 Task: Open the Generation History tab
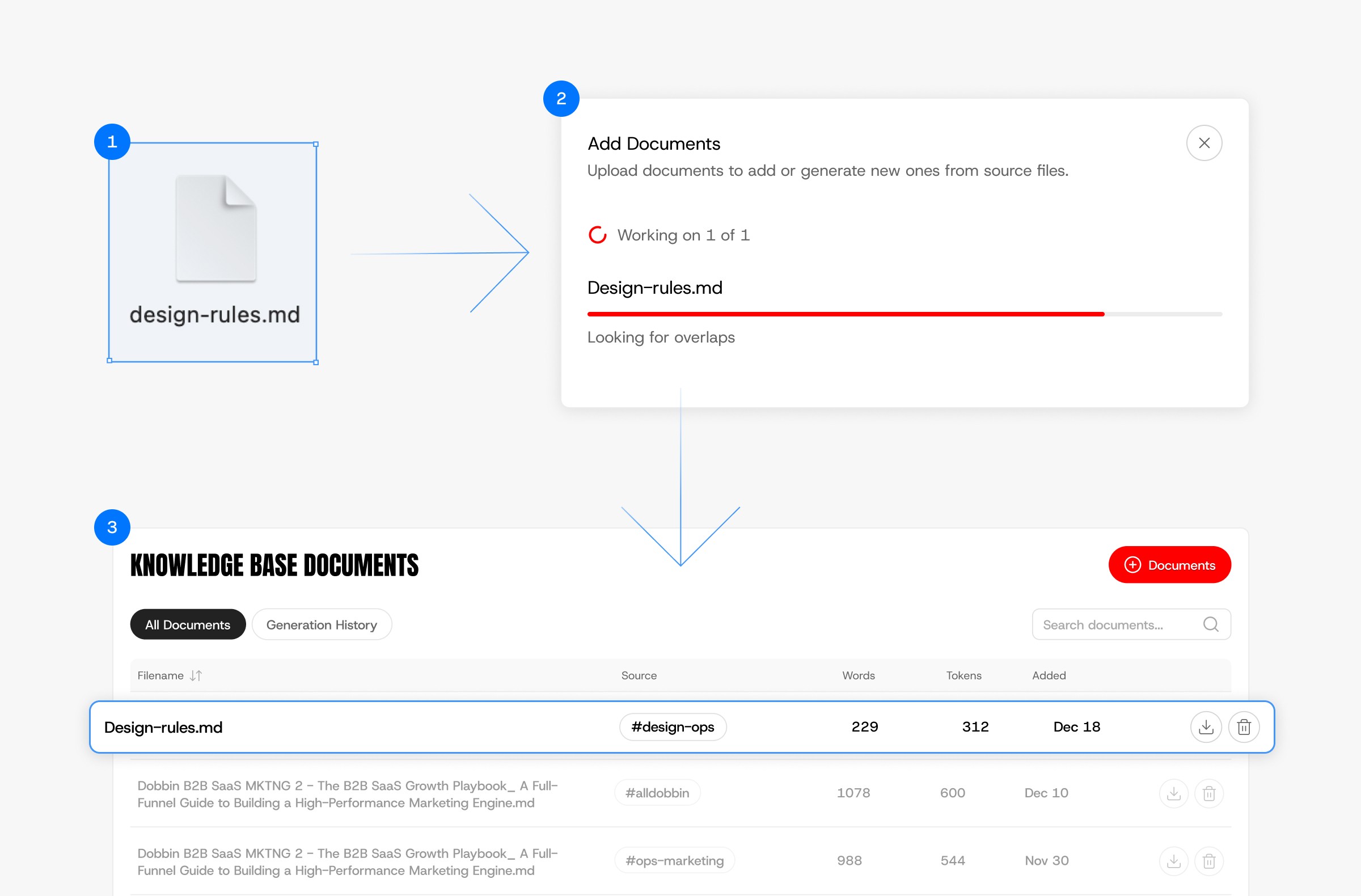pyautogui.click(x=322, y=624)
